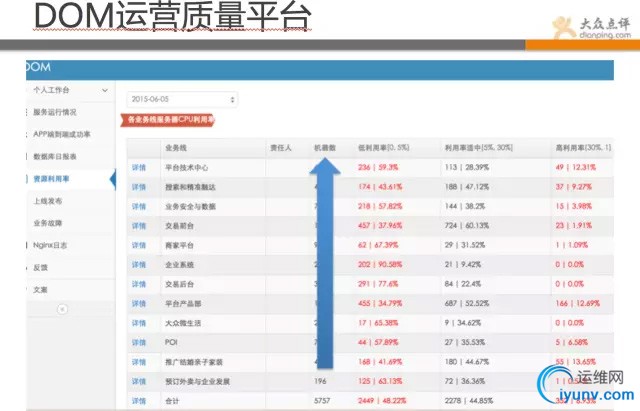Viewport: 640px width, 411px height.
Task: Click the value 457 | 37.96%
Action: pyautogui.click(x=380, y=226)
